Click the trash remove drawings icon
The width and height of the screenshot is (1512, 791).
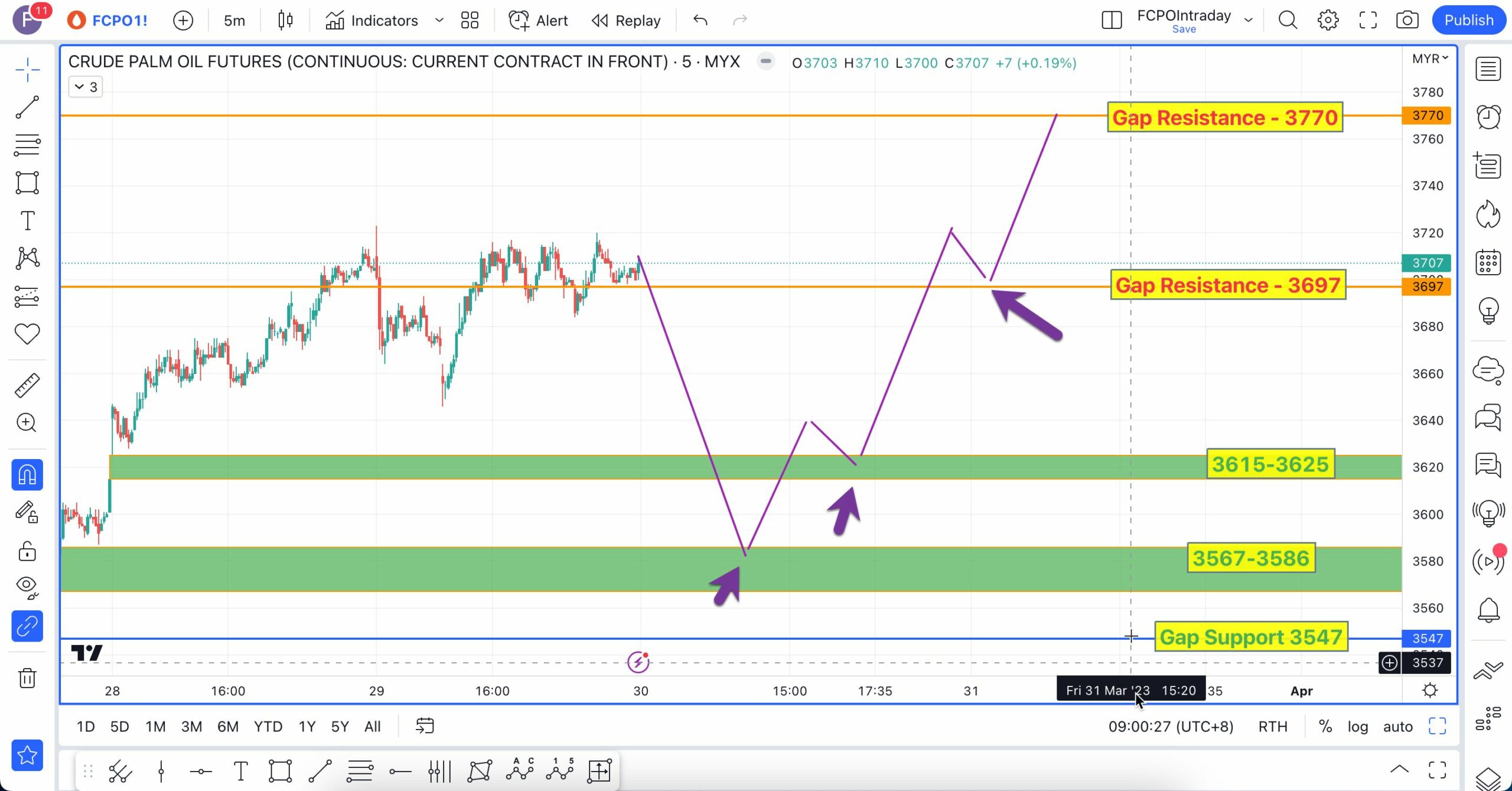click(x=27, y=677)
